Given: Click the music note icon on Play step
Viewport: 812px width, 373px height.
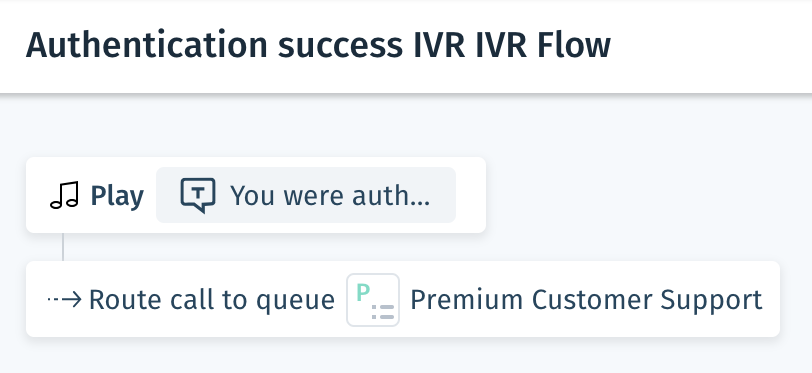Looking at the screenshot, I should point(65,195).
